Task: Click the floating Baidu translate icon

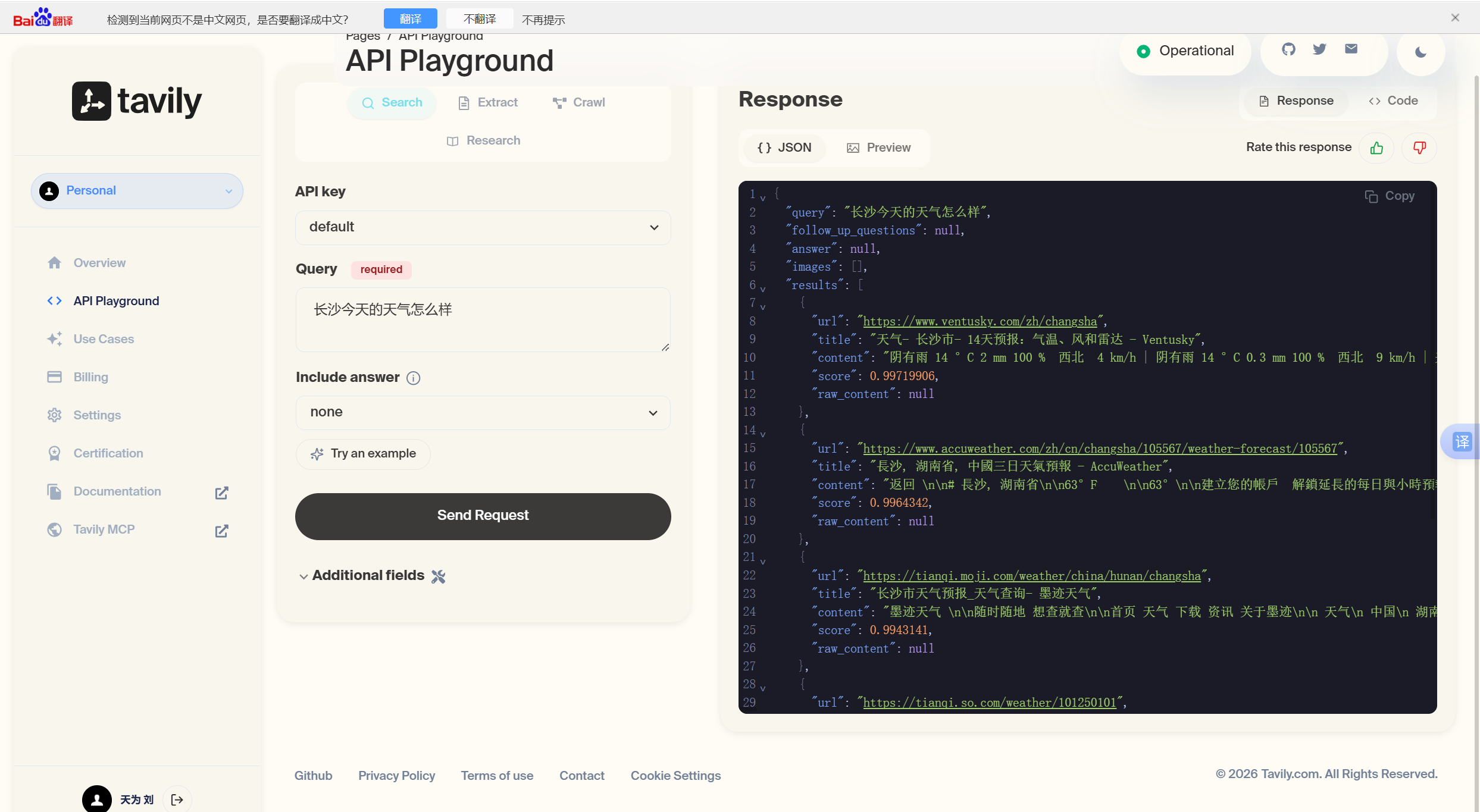Action: (1462, 441)
